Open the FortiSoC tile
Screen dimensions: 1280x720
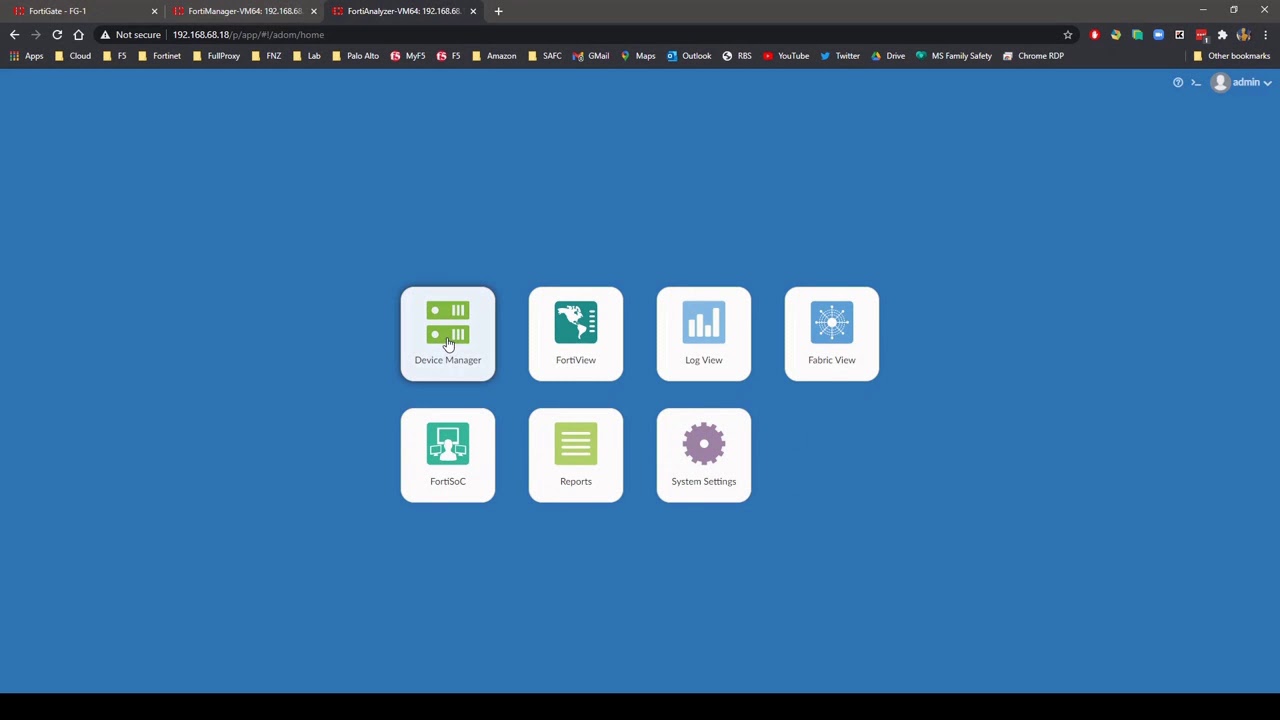coord(448,455)
